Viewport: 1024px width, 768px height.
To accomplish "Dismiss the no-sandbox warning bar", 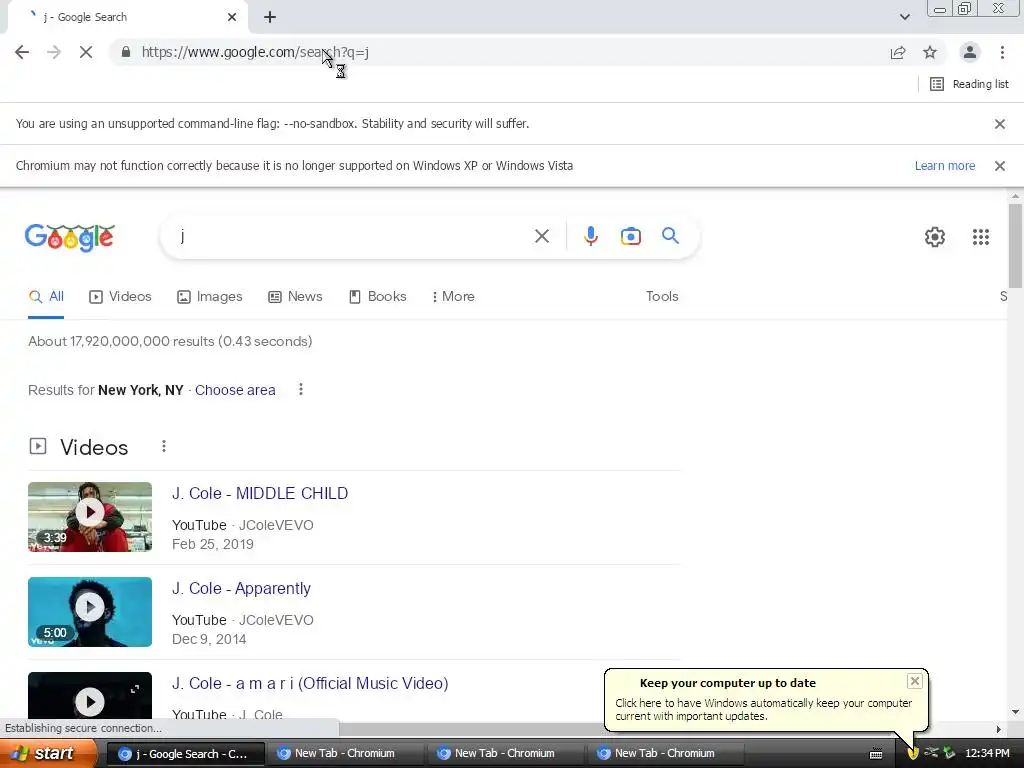I will pyautogui.click(x=999, y=124).
